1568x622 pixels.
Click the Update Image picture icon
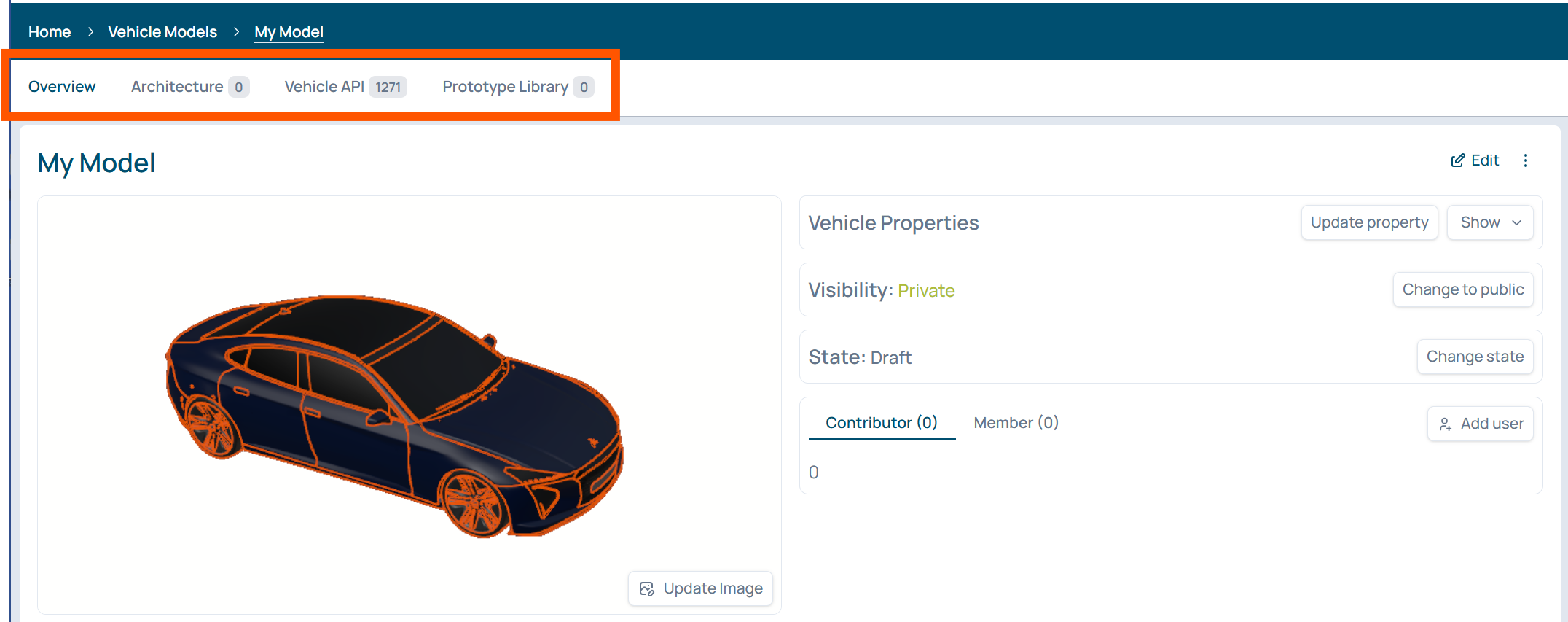(646, 589)
